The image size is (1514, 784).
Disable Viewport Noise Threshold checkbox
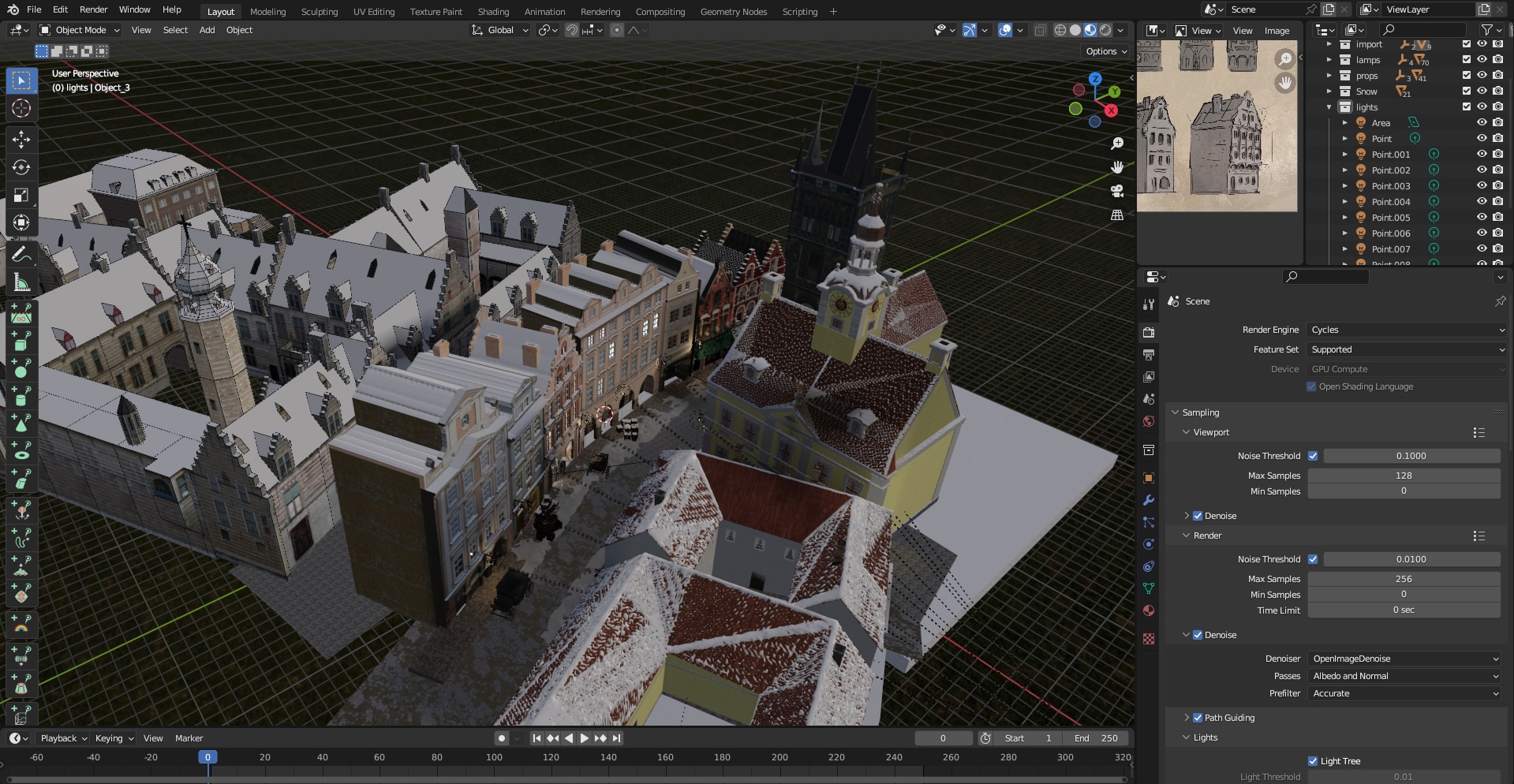(1313, 456)
